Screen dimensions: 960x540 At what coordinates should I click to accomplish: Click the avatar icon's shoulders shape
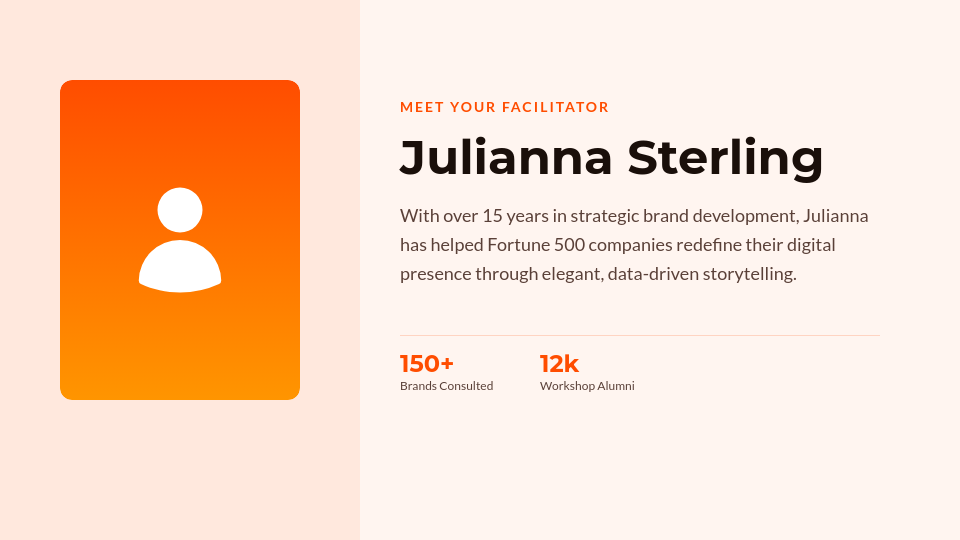(x=180, y=268)
